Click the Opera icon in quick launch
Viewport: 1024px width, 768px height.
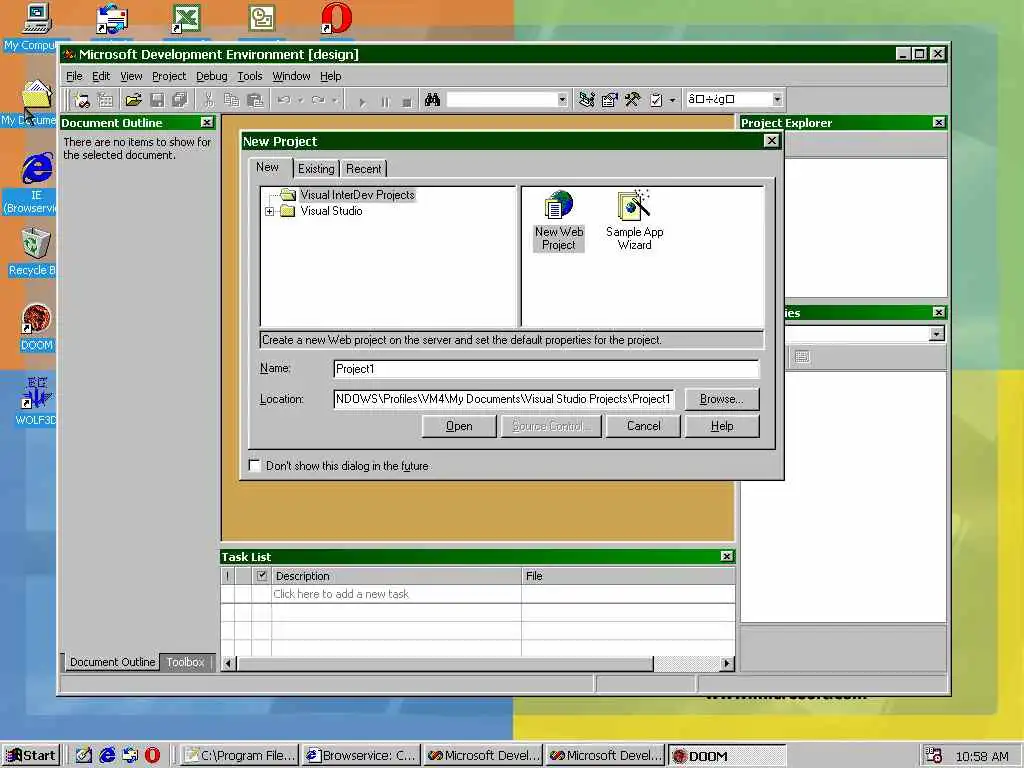152,756
